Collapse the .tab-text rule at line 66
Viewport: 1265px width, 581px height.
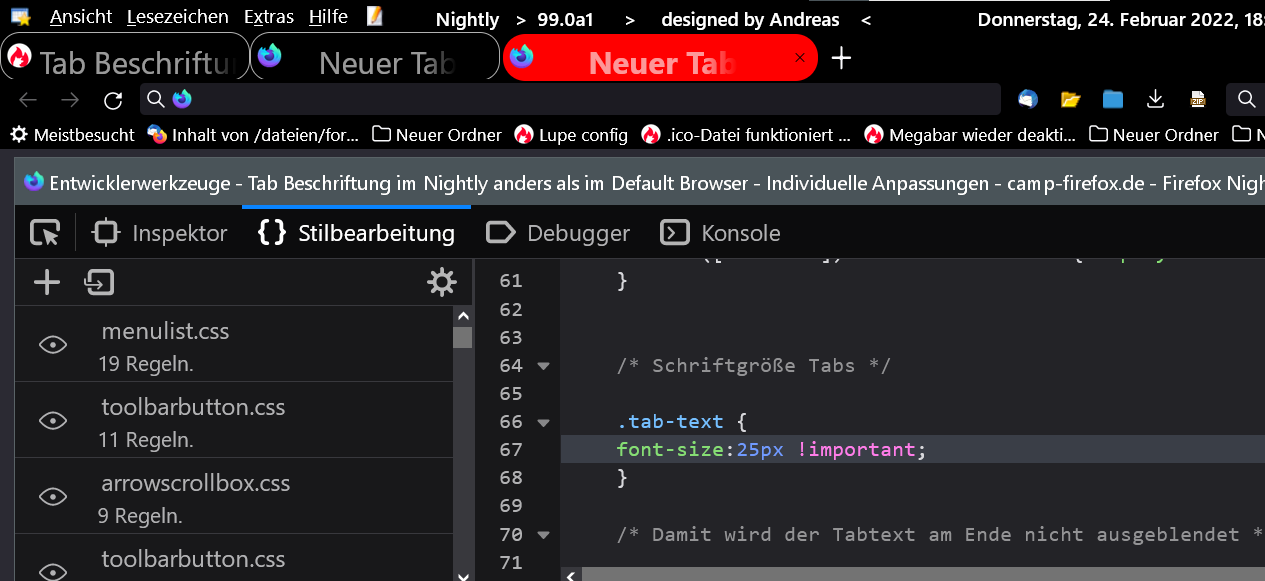(543, 422)
